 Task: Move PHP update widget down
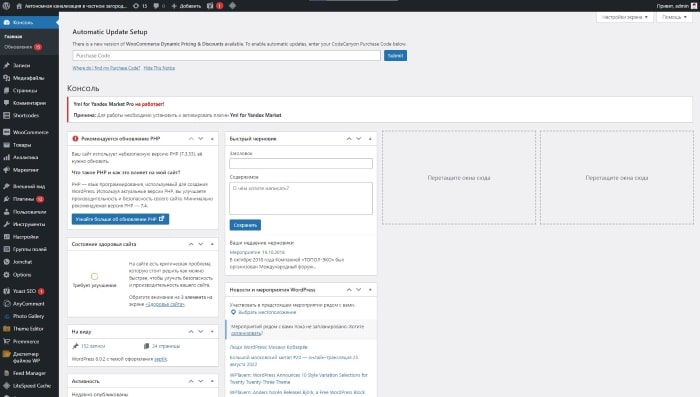coord(201,139)
